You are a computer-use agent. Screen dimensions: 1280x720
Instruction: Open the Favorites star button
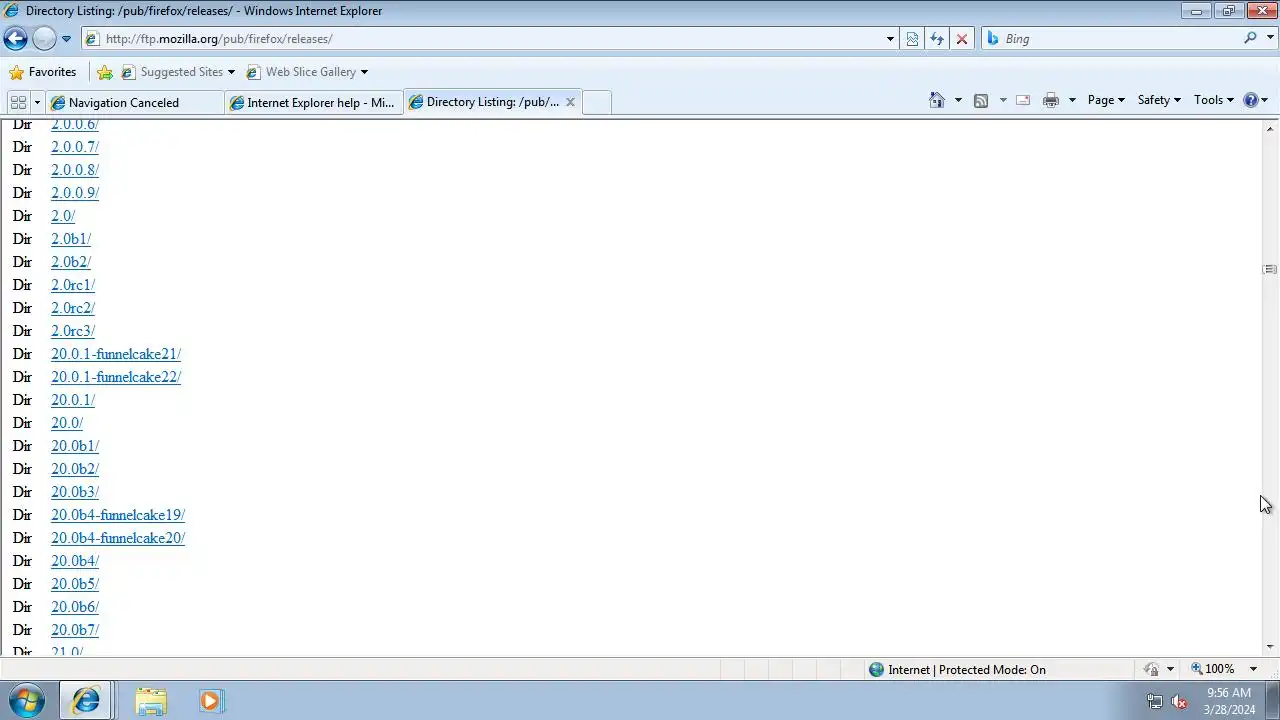tap(42, 72)
